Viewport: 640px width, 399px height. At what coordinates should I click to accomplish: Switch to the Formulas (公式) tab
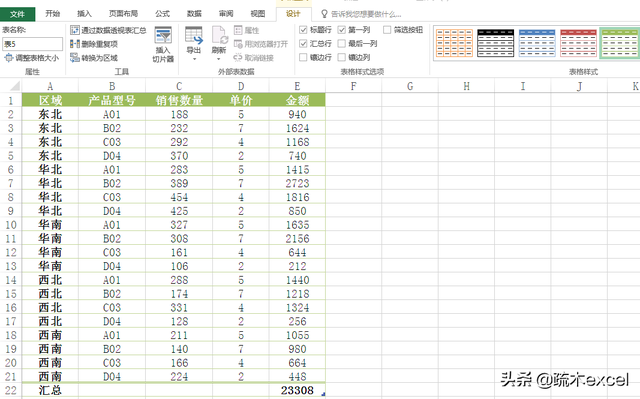(162, 13)
